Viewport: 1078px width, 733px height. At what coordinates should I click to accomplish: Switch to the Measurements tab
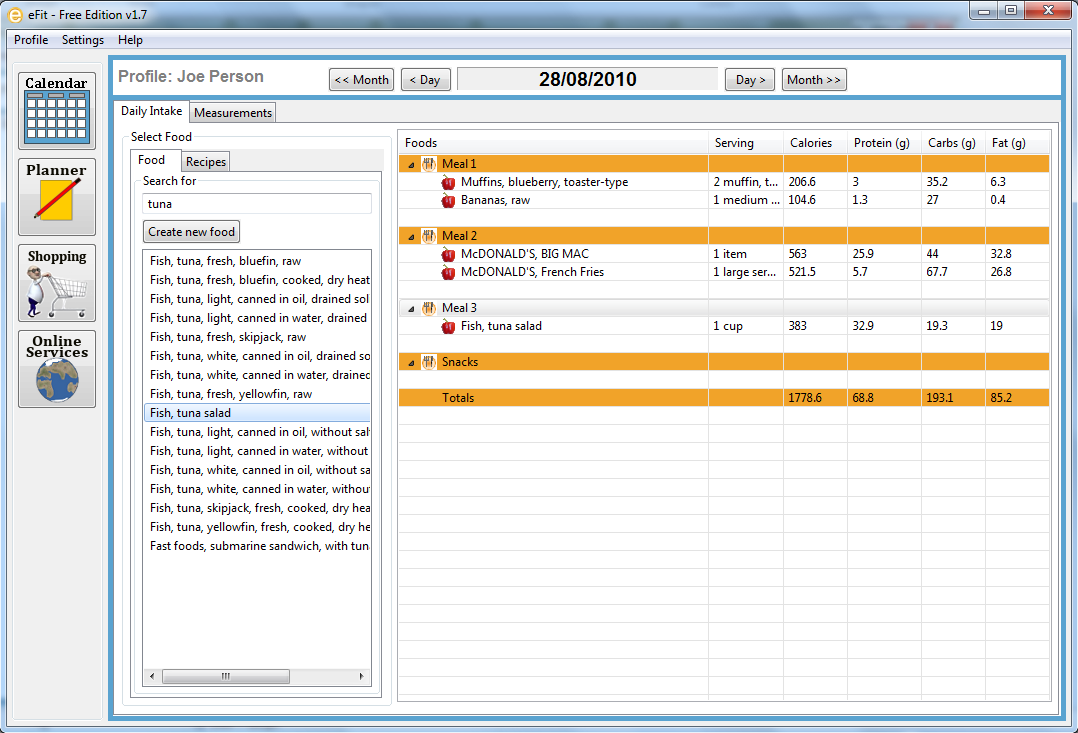(x=233, y=113)
